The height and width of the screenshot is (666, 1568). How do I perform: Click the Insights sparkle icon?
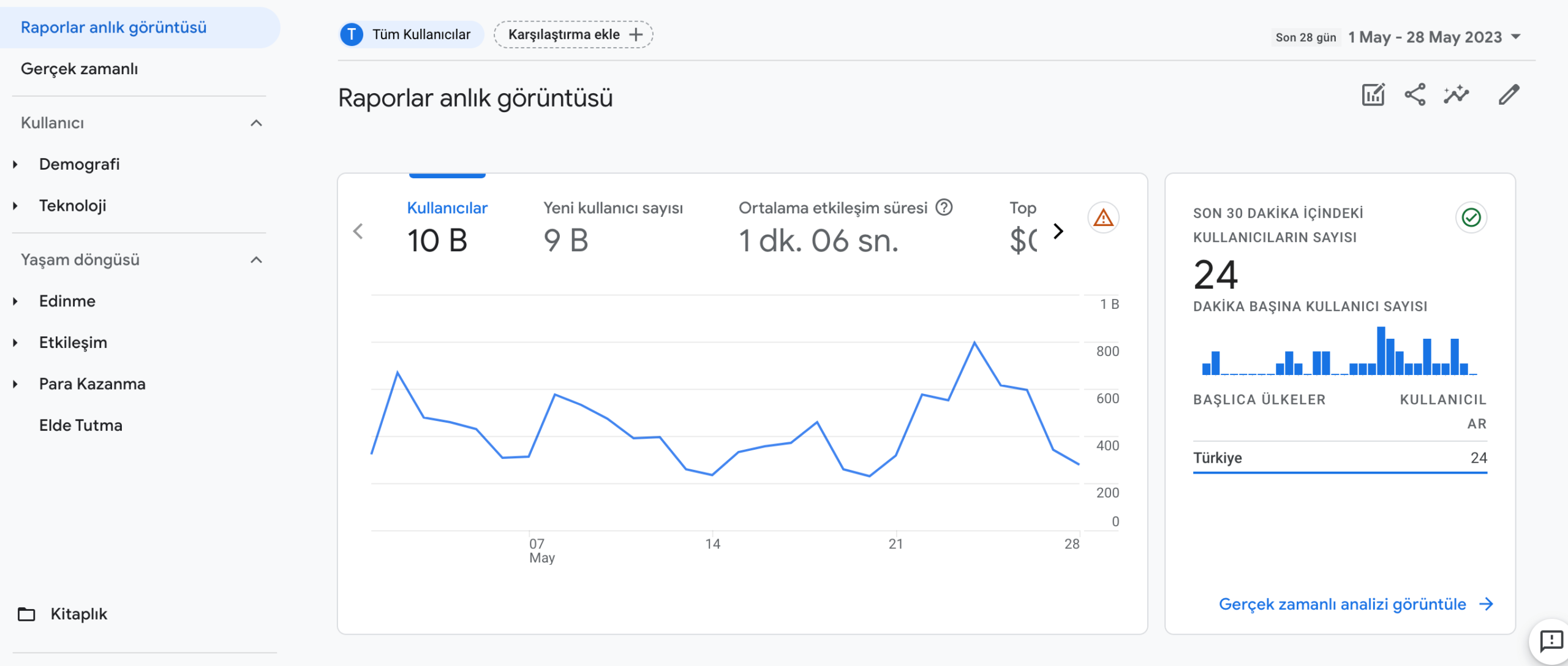[x=1457, y=95]
